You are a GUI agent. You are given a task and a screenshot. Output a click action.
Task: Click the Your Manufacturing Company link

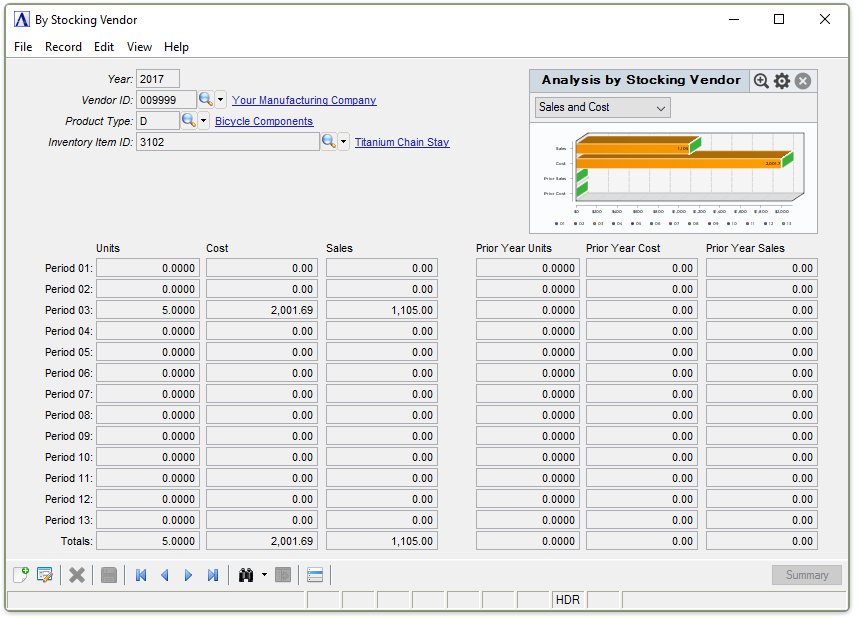pyautogui.click(x=304, y=100)
